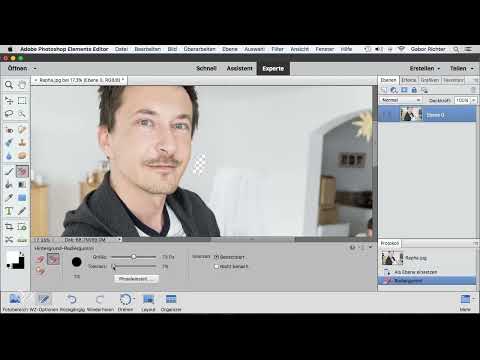This screenshot has width=480, height=360.
Task: Delete layer with trash icon
Action: [x=473, y=90]
